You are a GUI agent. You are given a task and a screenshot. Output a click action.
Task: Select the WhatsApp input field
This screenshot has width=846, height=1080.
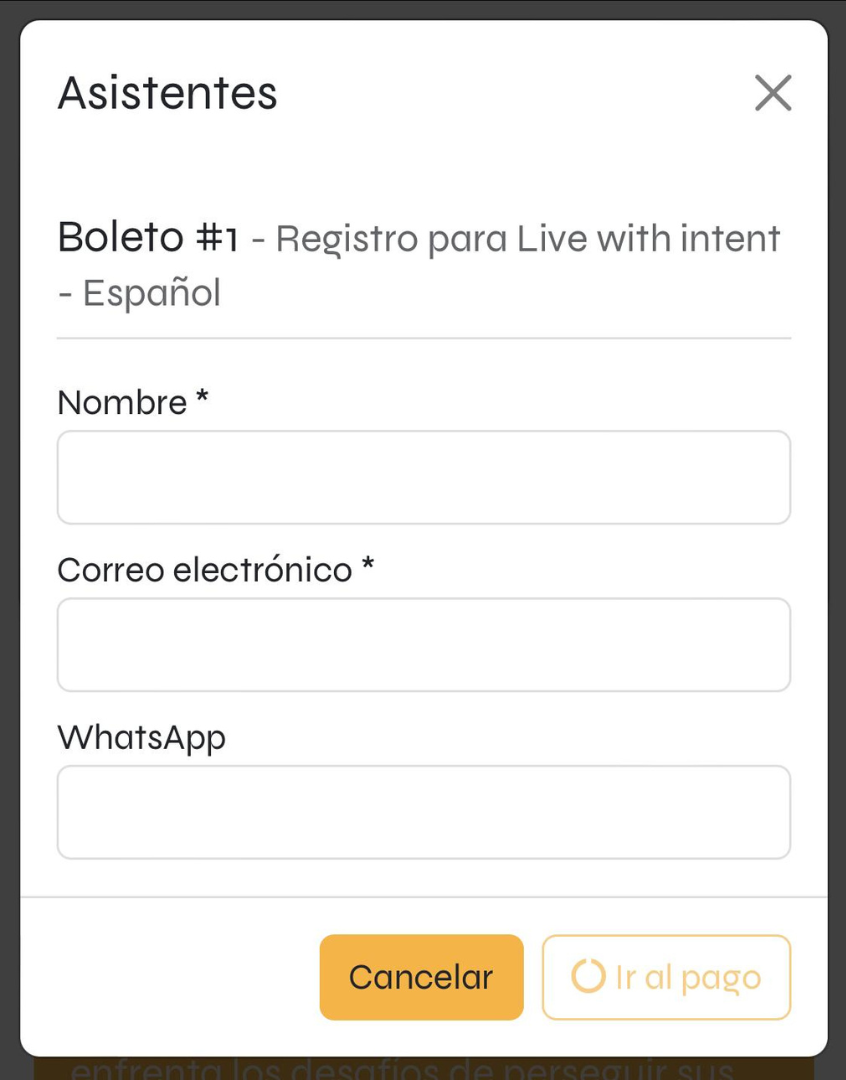coord(424,812)
